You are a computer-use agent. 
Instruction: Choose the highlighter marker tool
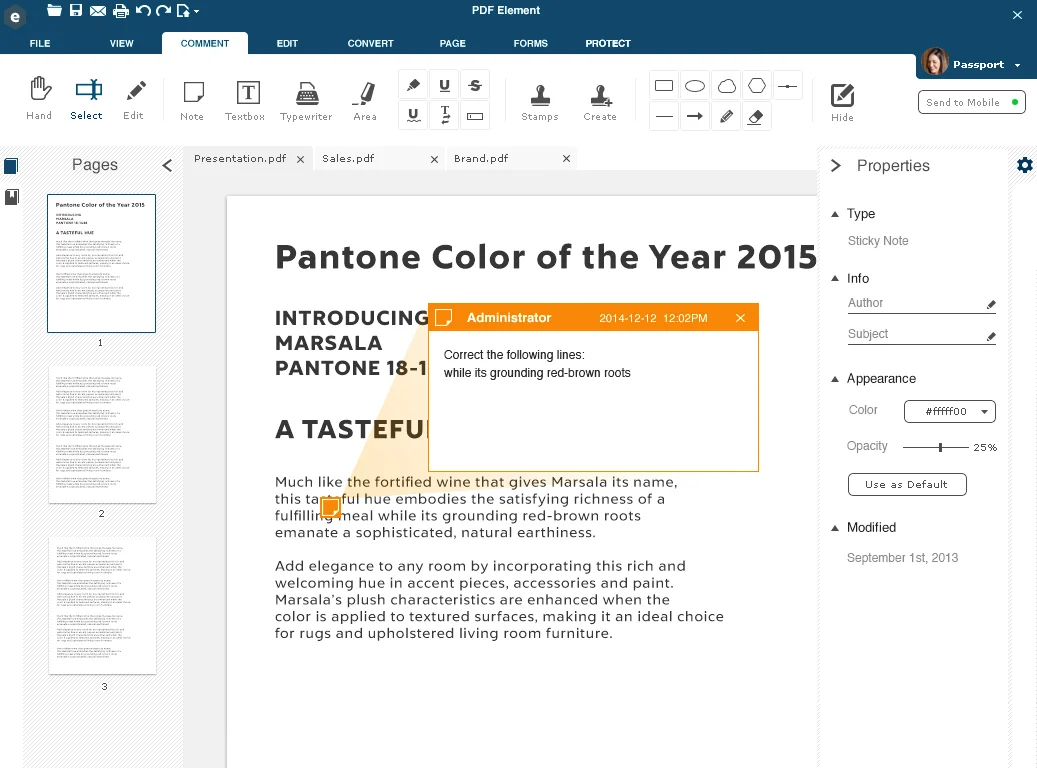[413, 85]
